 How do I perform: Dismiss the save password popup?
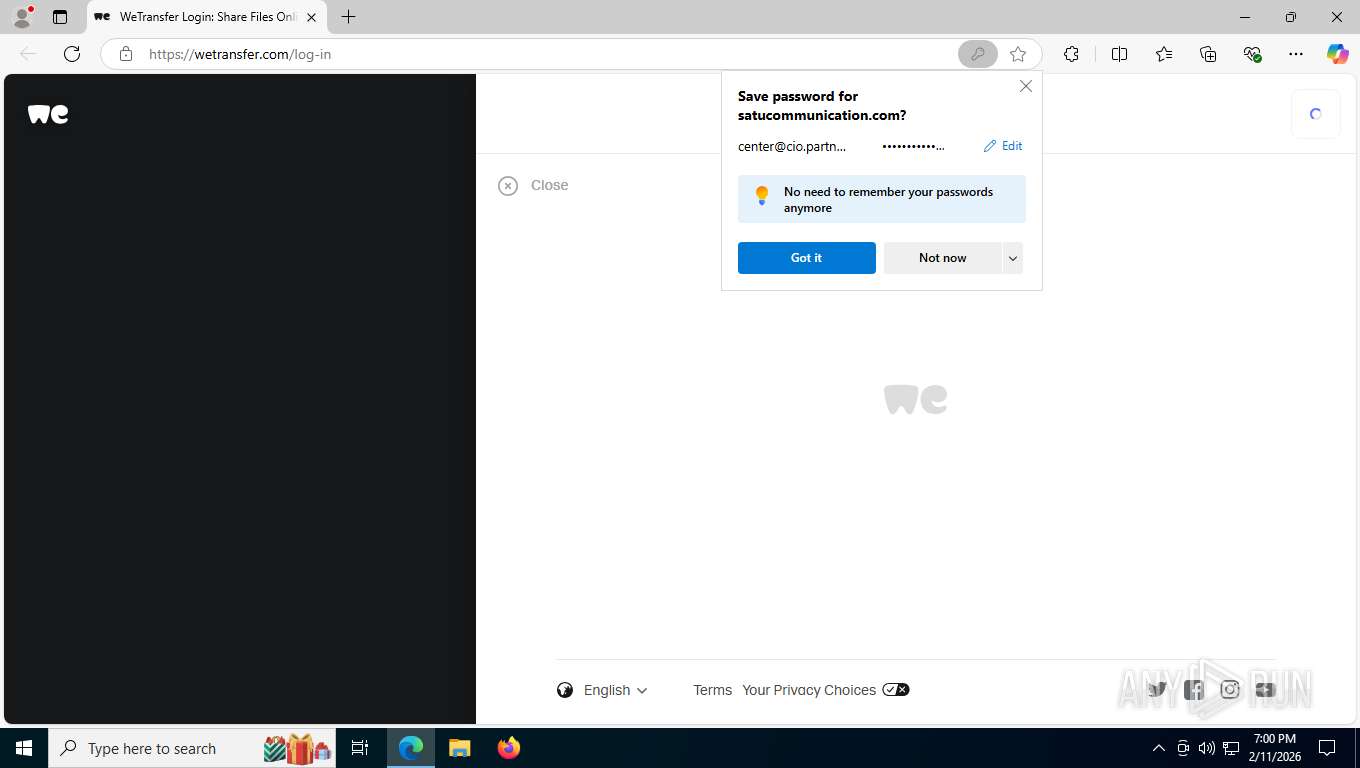[x=1025, y=86]
